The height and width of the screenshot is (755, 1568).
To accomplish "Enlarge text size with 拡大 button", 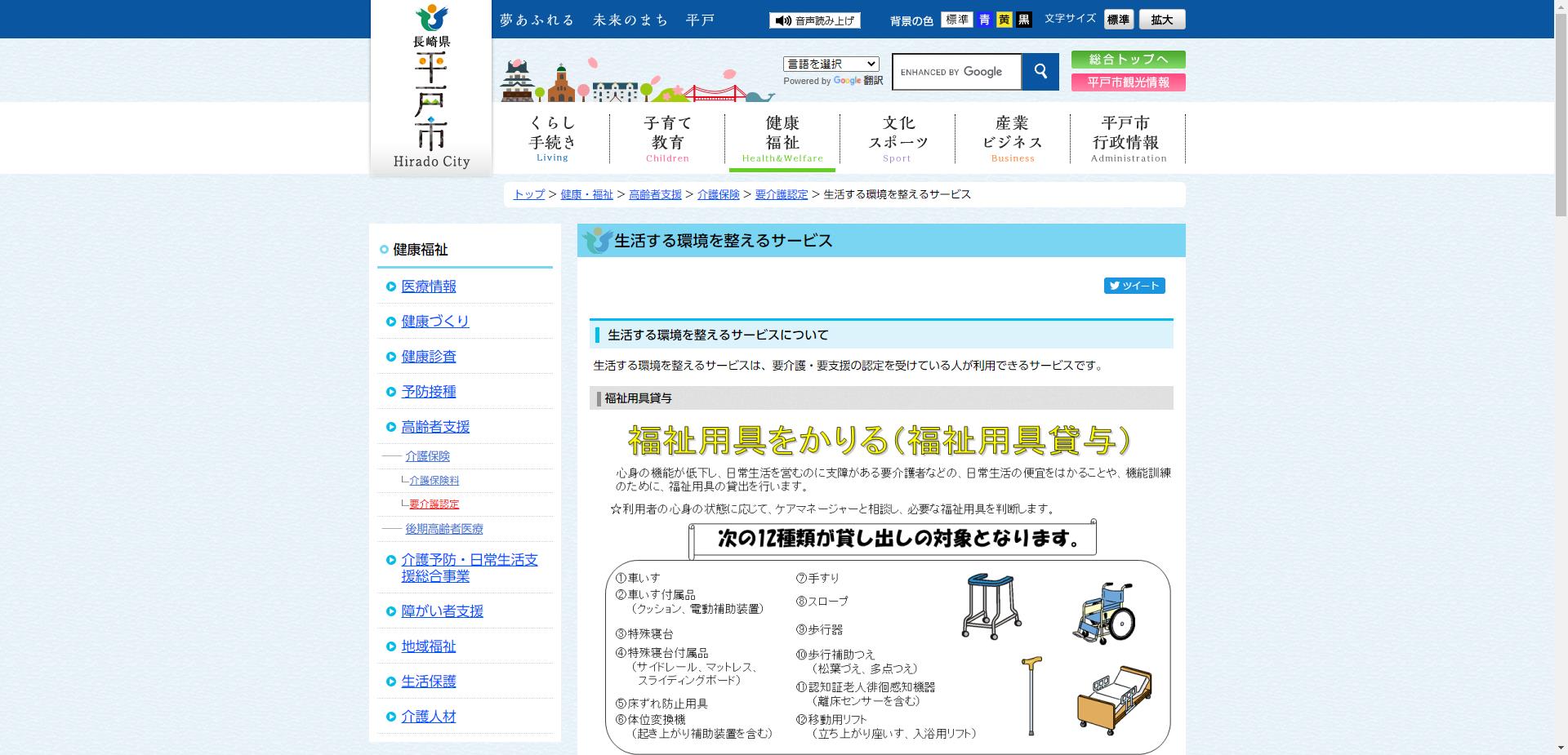I will pos(1162,19).
